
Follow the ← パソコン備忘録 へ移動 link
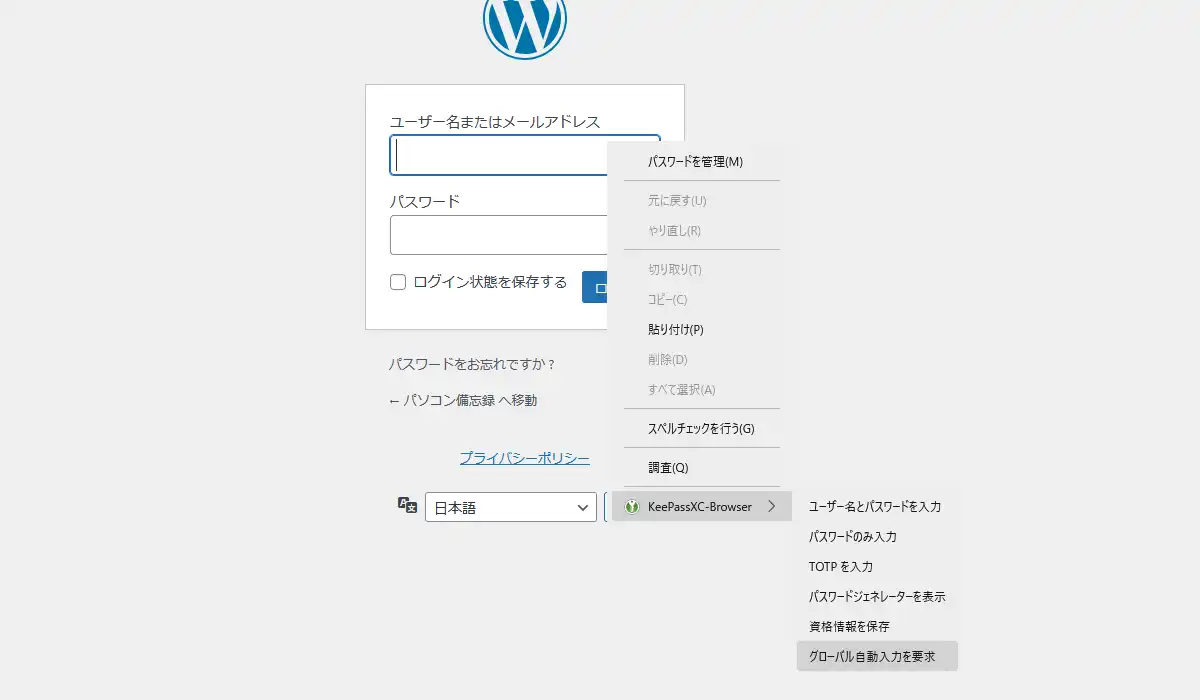click(463, 400)
